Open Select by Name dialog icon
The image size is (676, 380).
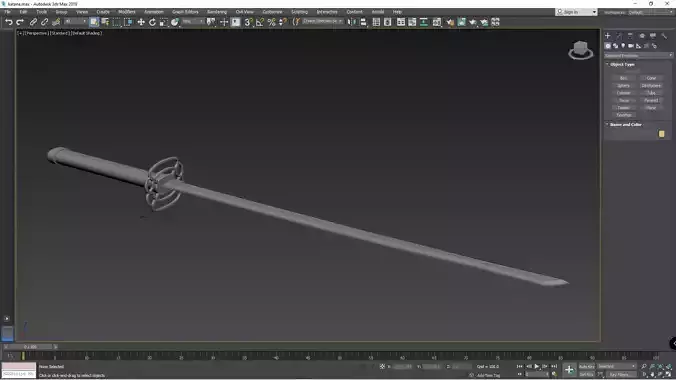(x=105, y=22)
